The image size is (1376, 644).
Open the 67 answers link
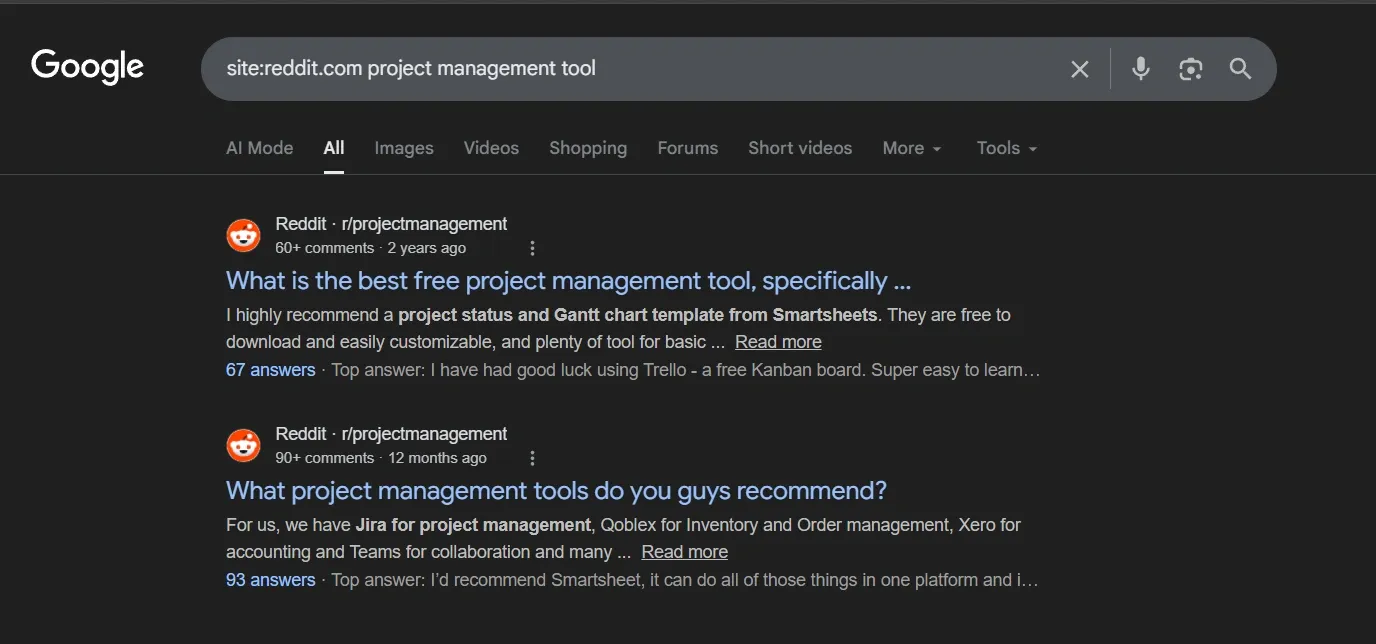(271, 370)
